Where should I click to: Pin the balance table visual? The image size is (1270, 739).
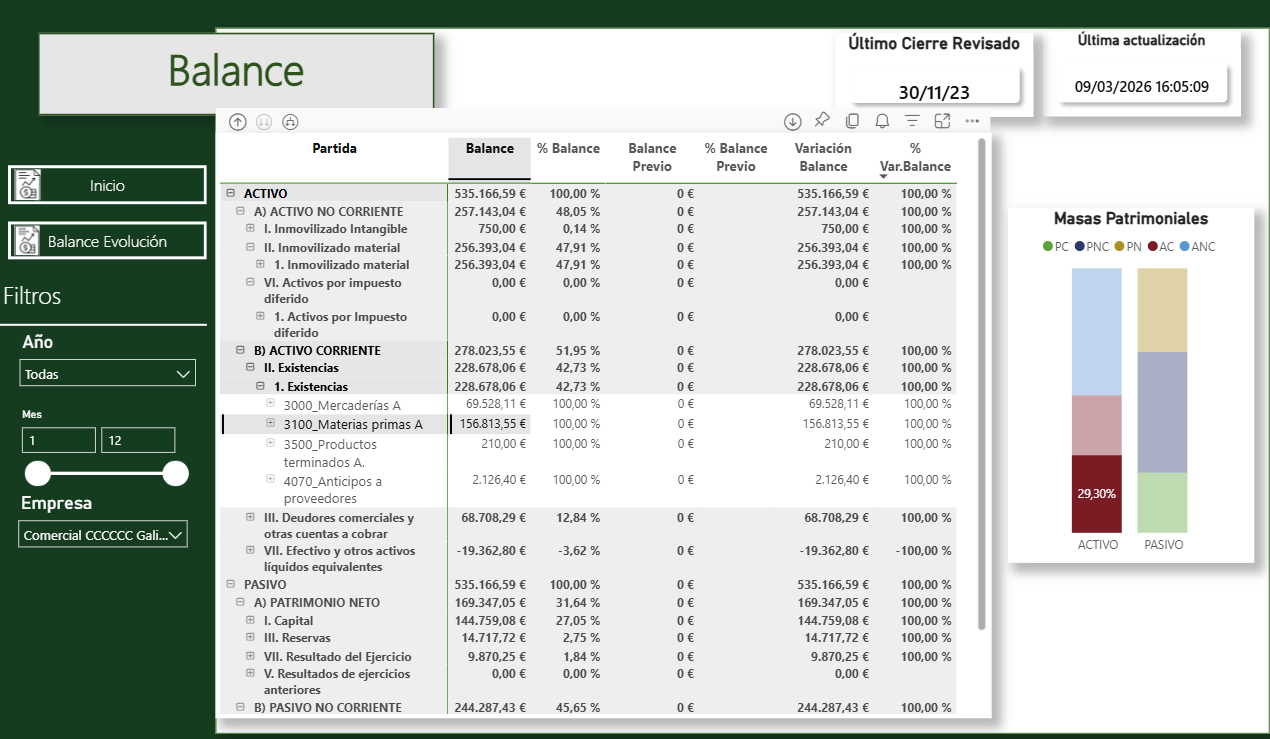pos(822,120)
